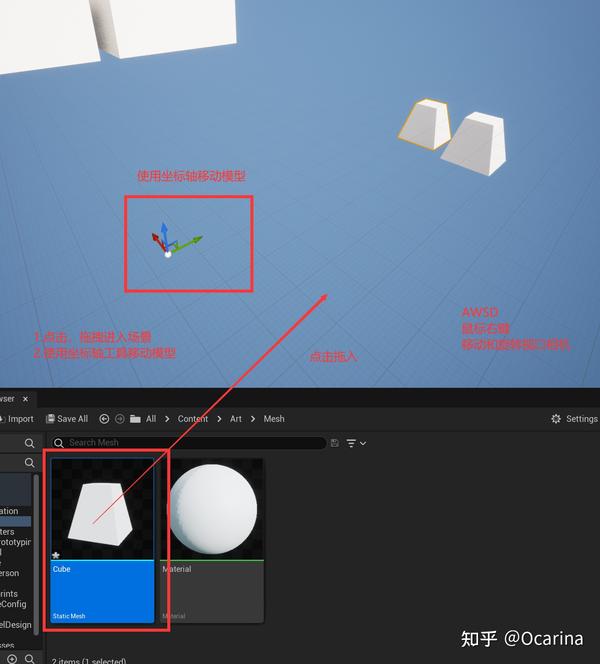Viewport: 600px width, 664px height.
Task: Select Art in the breadcrumb path
Action: 235,419
